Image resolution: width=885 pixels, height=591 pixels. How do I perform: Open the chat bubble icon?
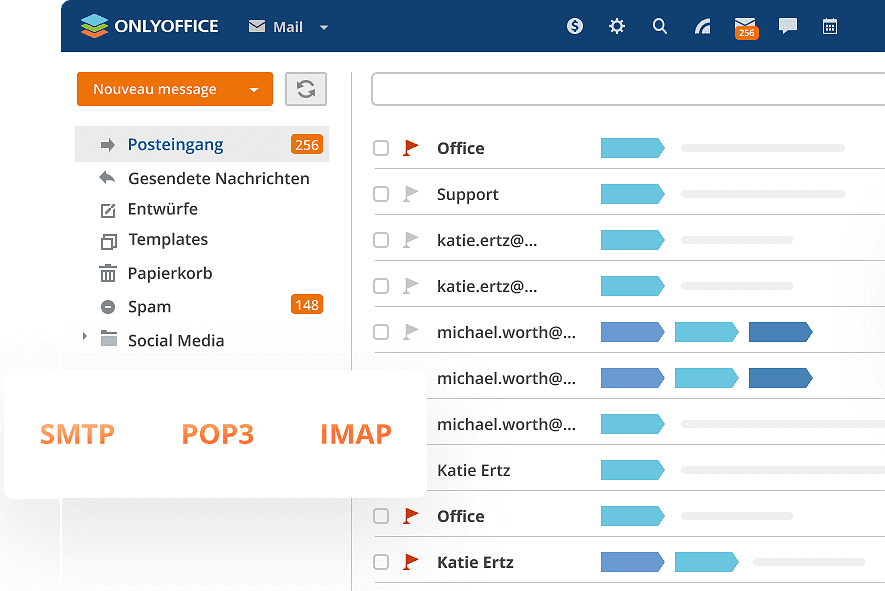point(788,27)
